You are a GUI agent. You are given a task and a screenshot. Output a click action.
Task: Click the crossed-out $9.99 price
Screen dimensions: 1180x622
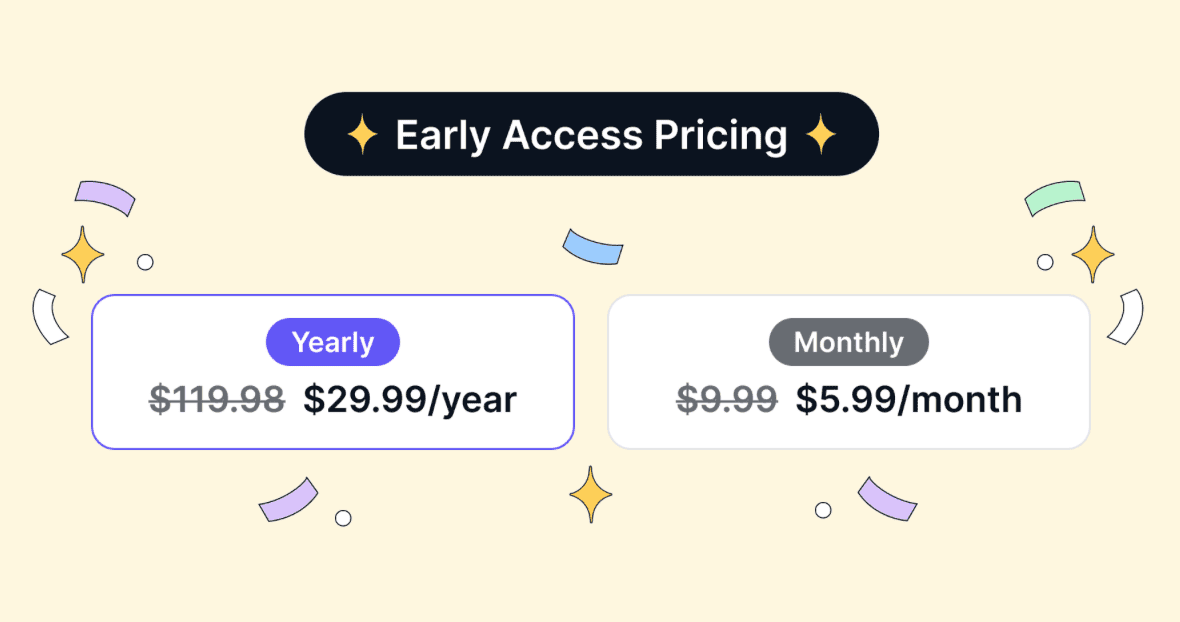(727, 400)
